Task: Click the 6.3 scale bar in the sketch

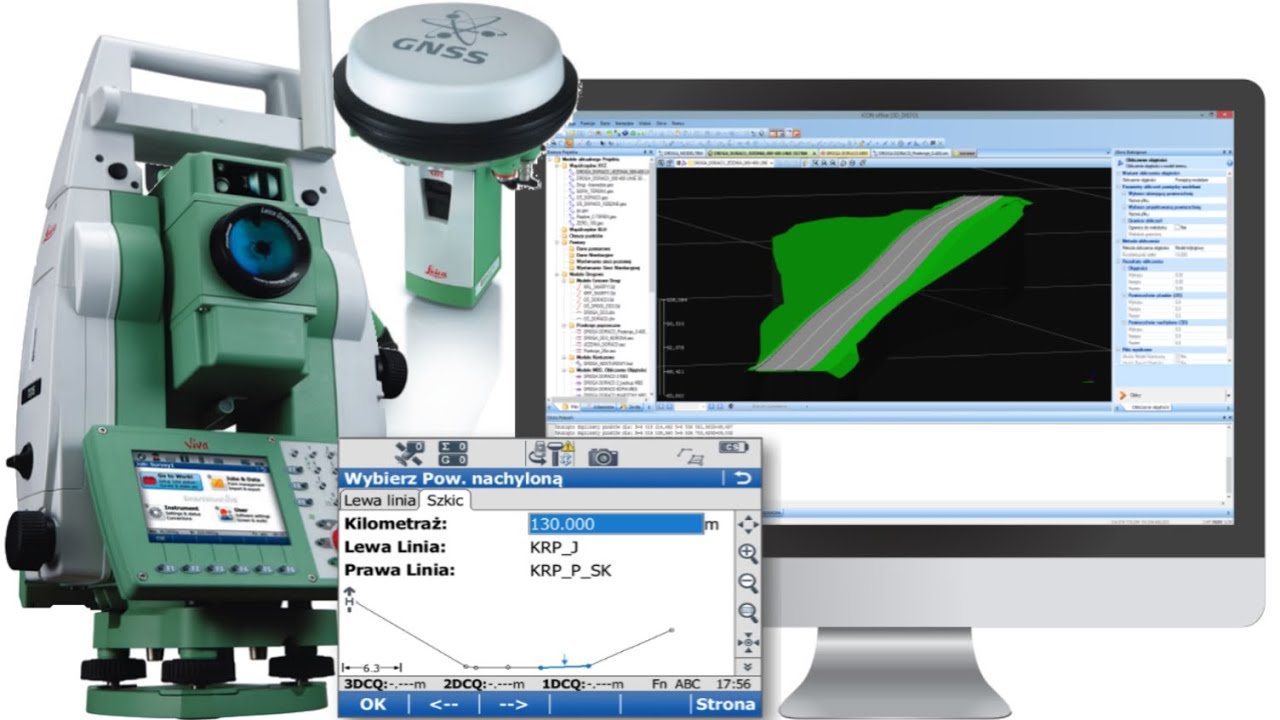Action: (372, 667)
